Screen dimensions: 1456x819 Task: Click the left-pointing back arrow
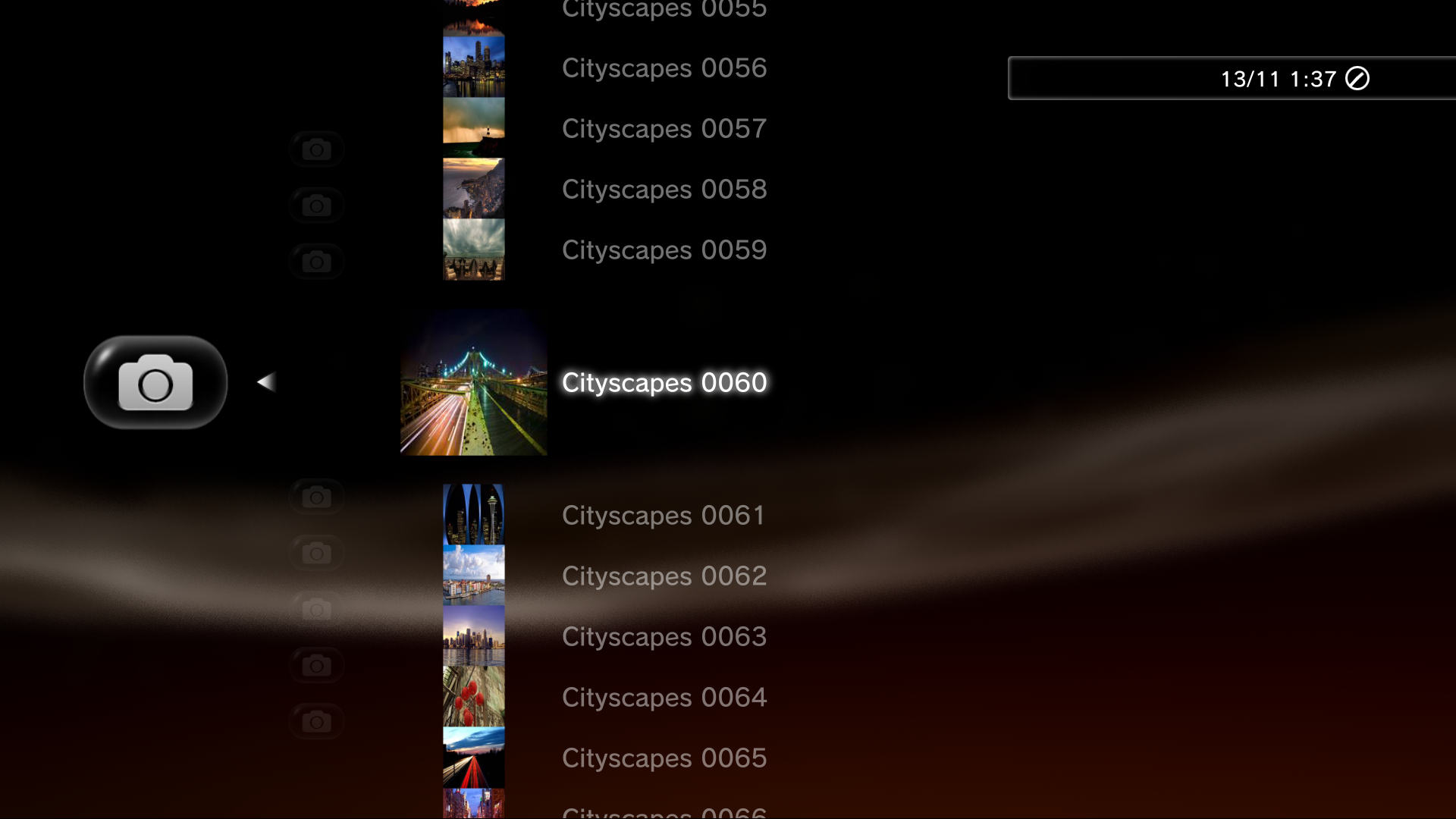click(x=266, y=381)
